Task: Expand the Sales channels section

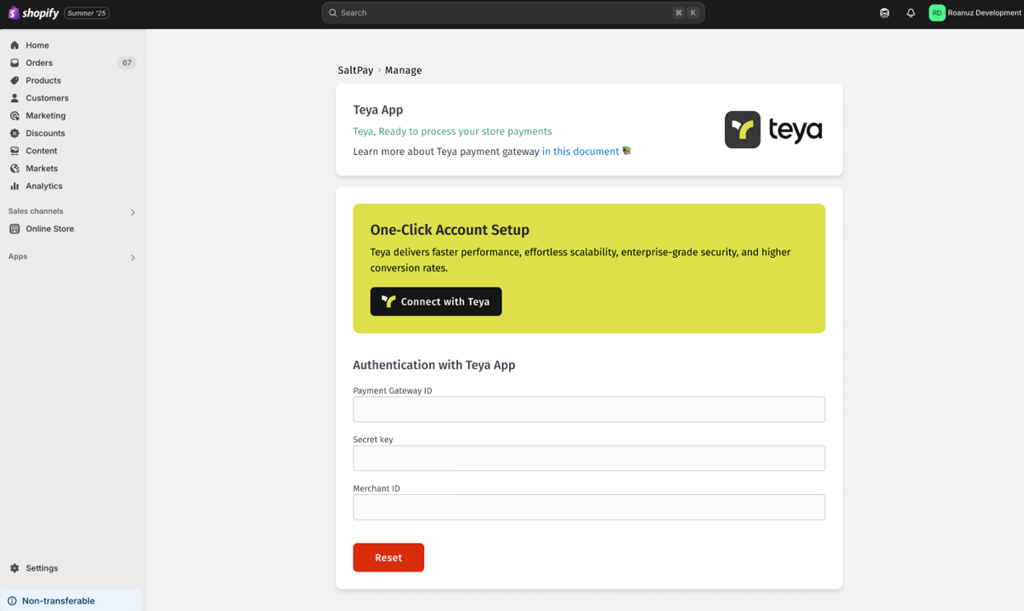Action: tap(132, 212)
